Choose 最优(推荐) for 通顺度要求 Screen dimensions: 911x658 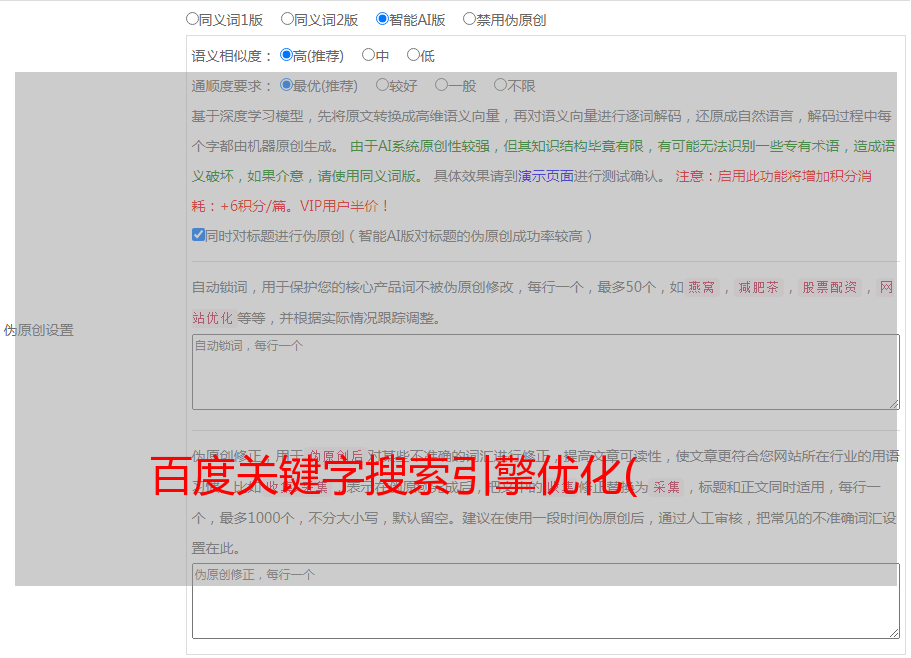pos(286,85)
